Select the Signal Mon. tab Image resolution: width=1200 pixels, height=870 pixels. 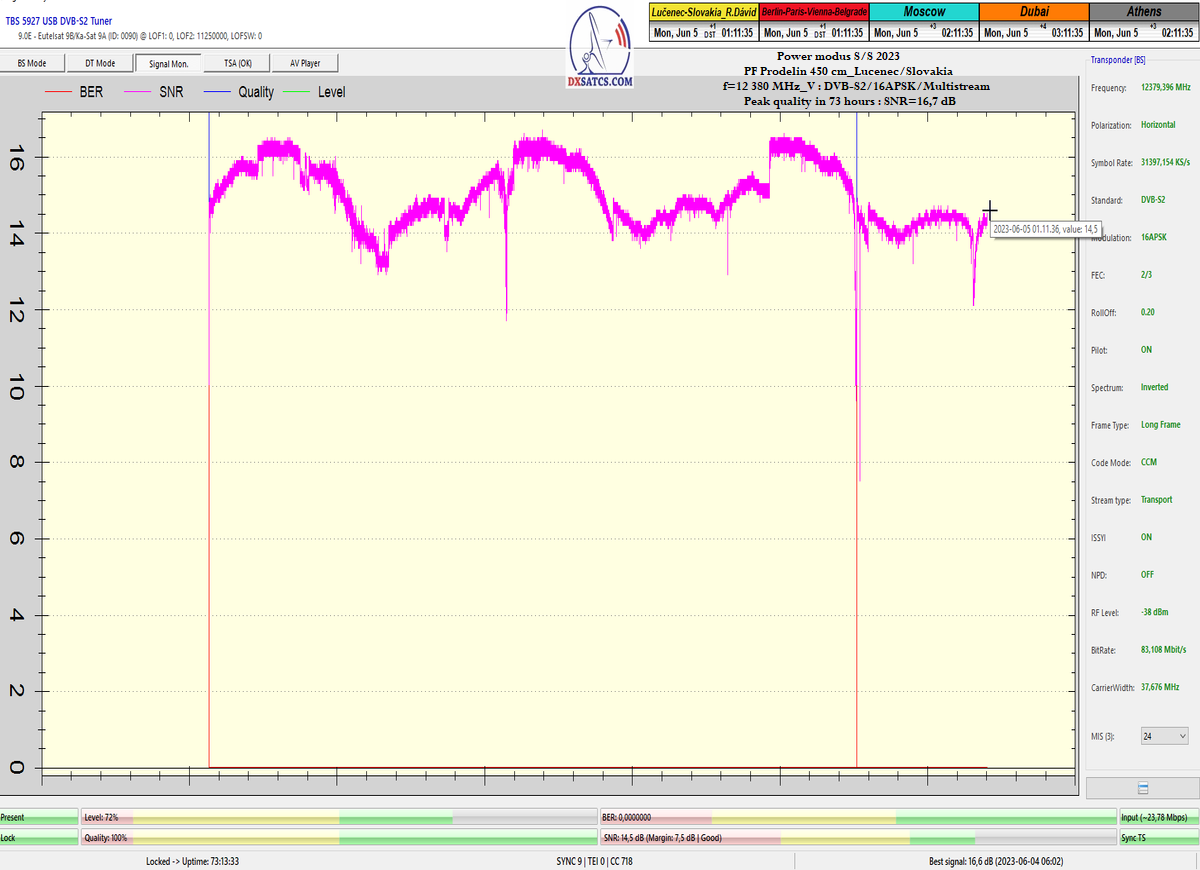pyautogui.click(x=168, y=63)
